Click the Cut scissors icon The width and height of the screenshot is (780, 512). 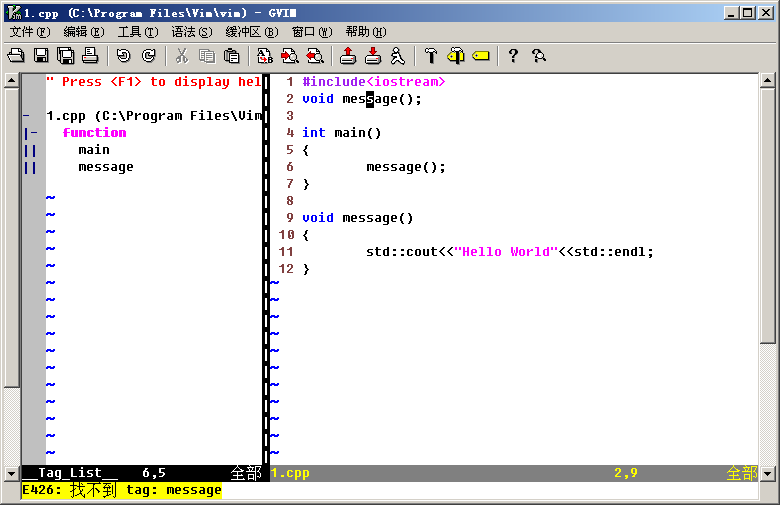182,55
